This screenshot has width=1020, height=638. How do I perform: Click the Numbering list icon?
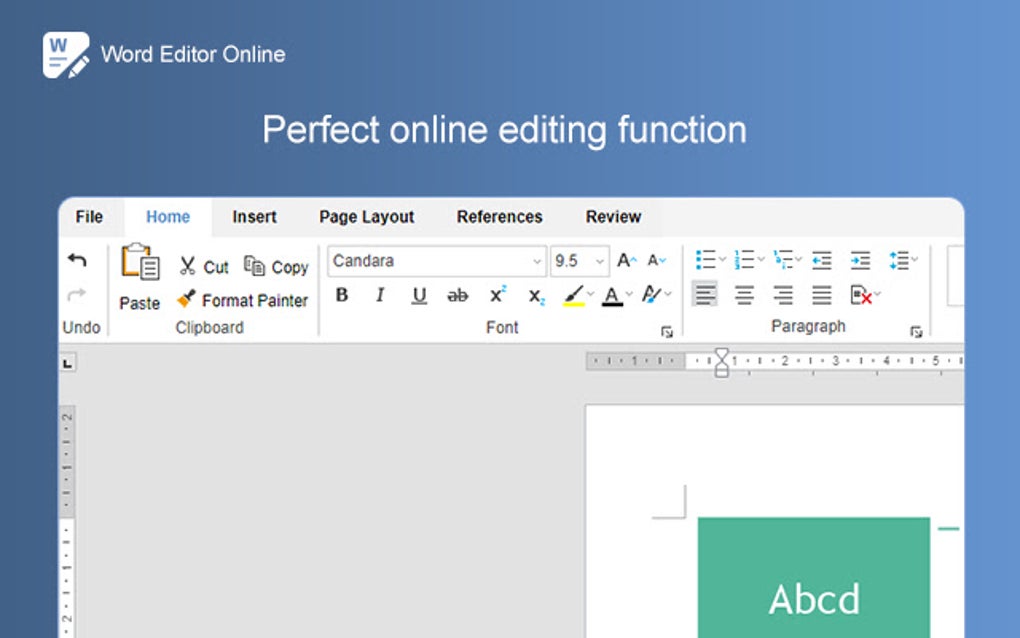[x=744, y=259]
